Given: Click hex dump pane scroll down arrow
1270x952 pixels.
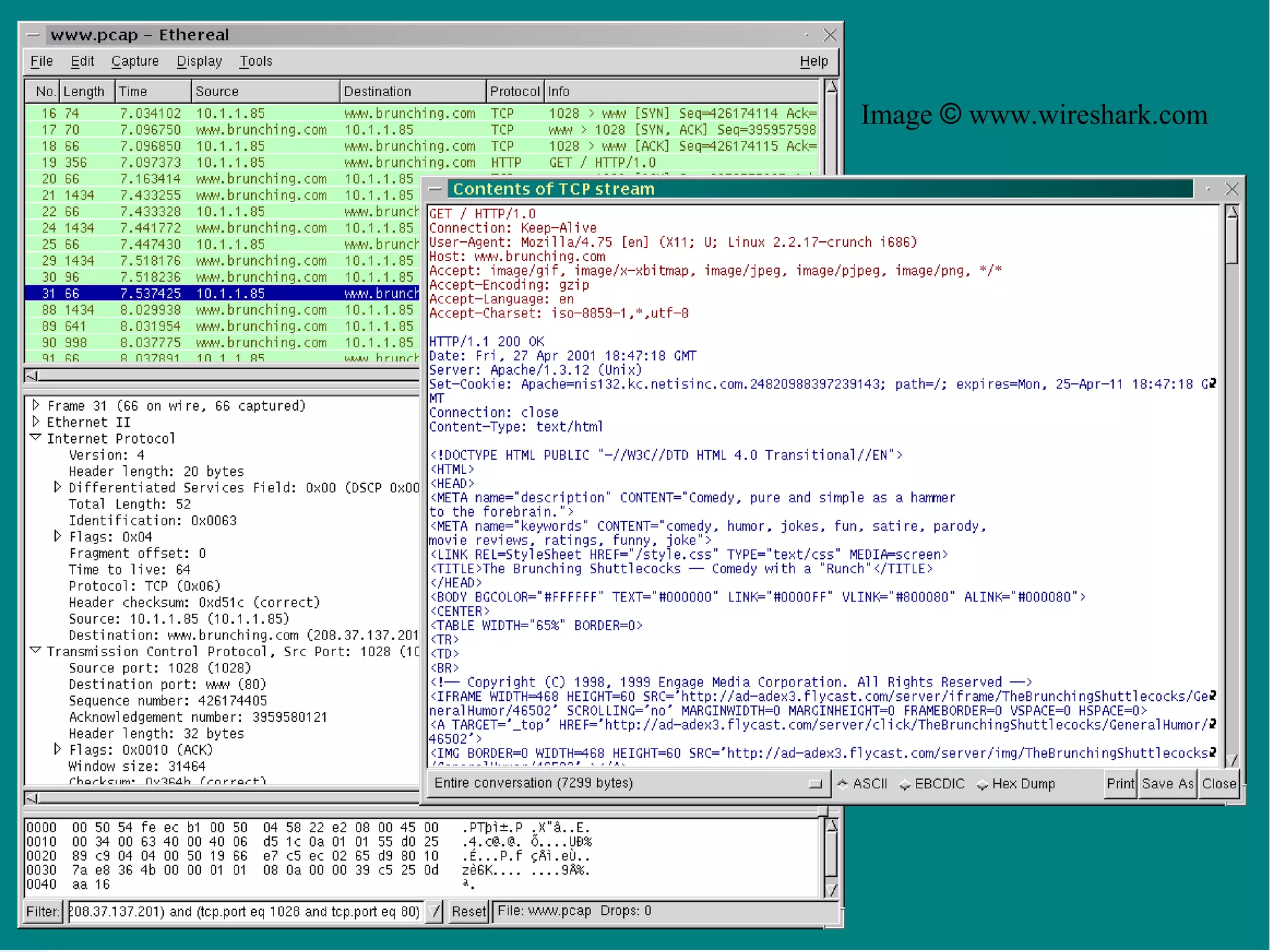Looking at the screenshot, I should point(832,889).
